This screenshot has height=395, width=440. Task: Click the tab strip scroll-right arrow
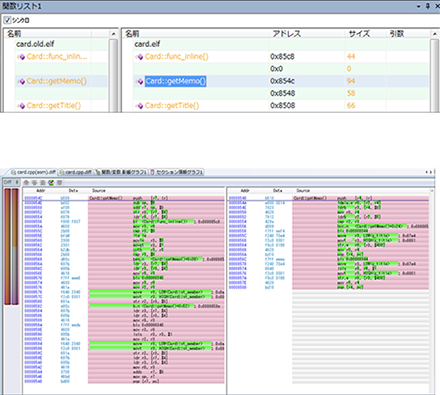click(x=431, y=172)
